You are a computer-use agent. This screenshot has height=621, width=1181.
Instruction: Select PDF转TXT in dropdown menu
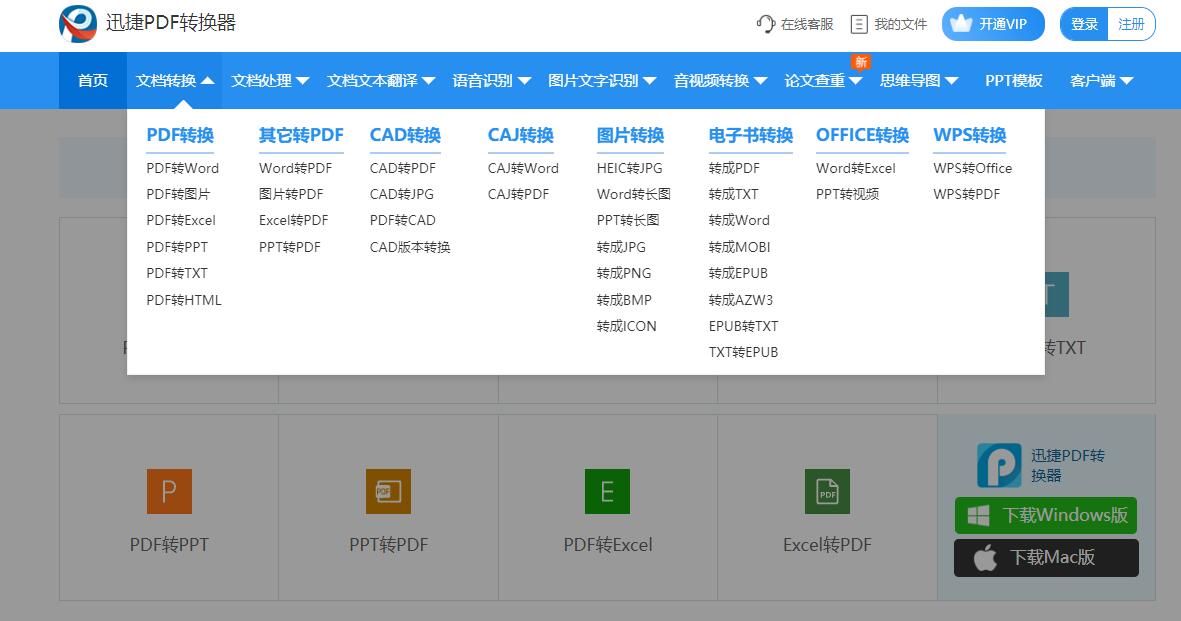tap(176, 273)
